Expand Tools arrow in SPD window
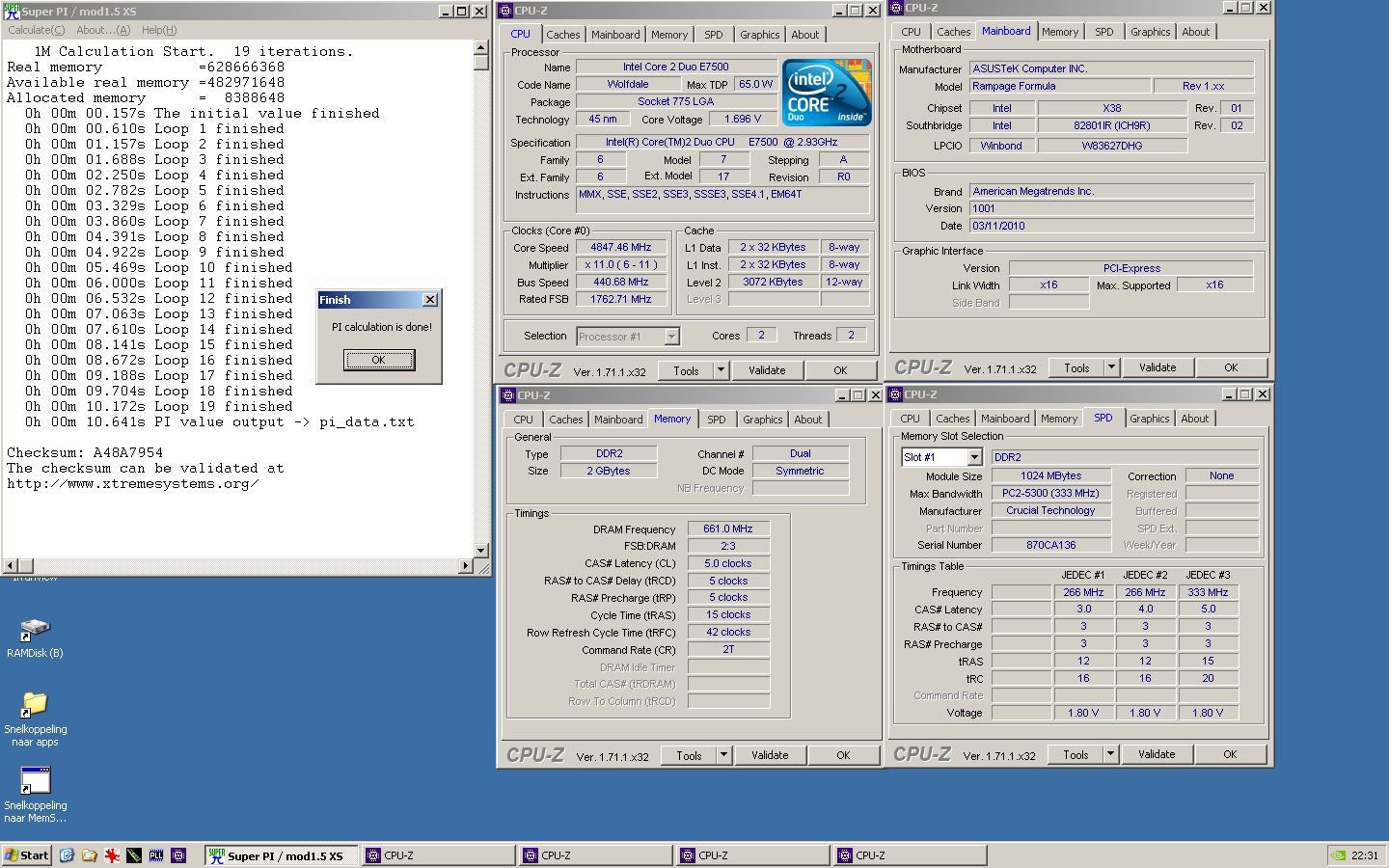 1110,754
